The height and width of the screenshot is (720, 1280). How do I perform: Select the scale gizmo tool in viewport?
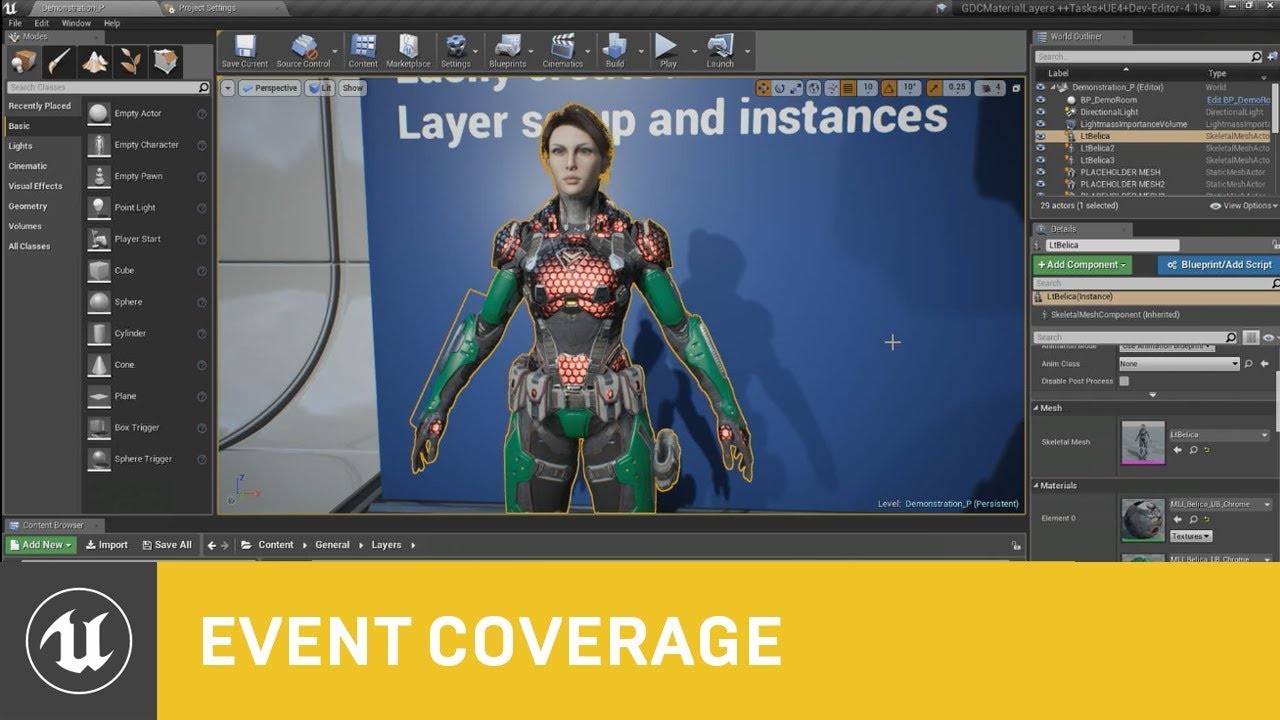coord(797,88)
